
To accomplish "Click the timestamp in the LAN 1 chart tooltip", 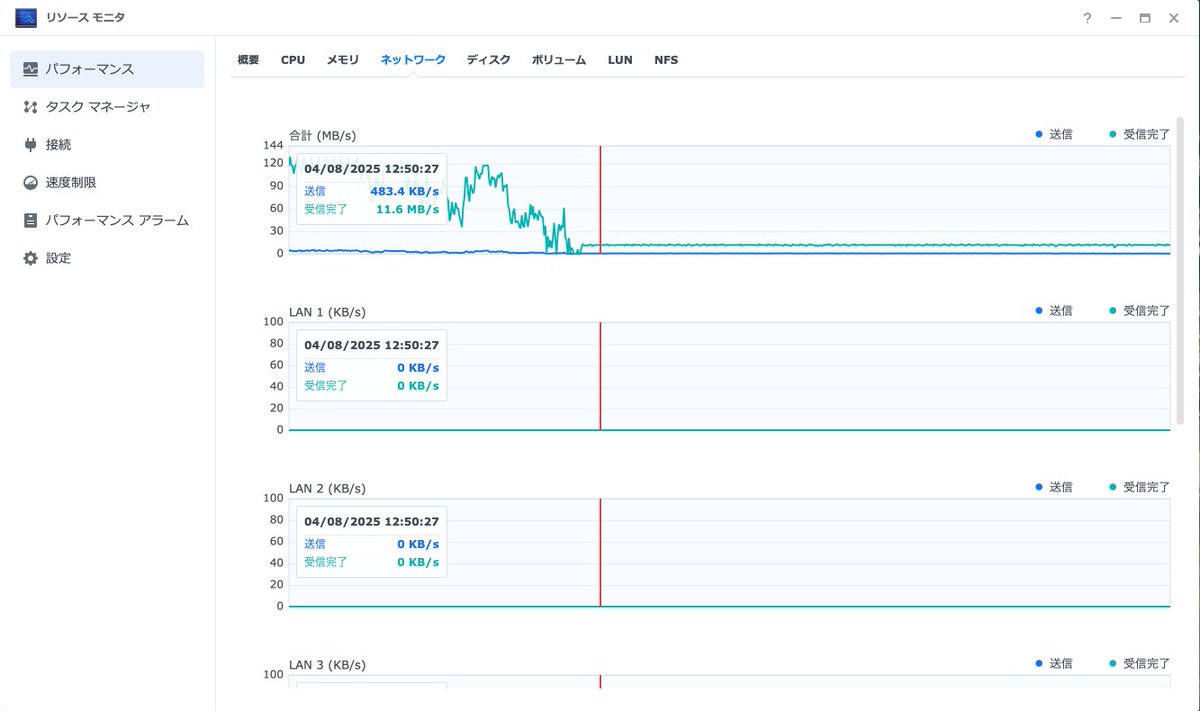I will [372, 345].
